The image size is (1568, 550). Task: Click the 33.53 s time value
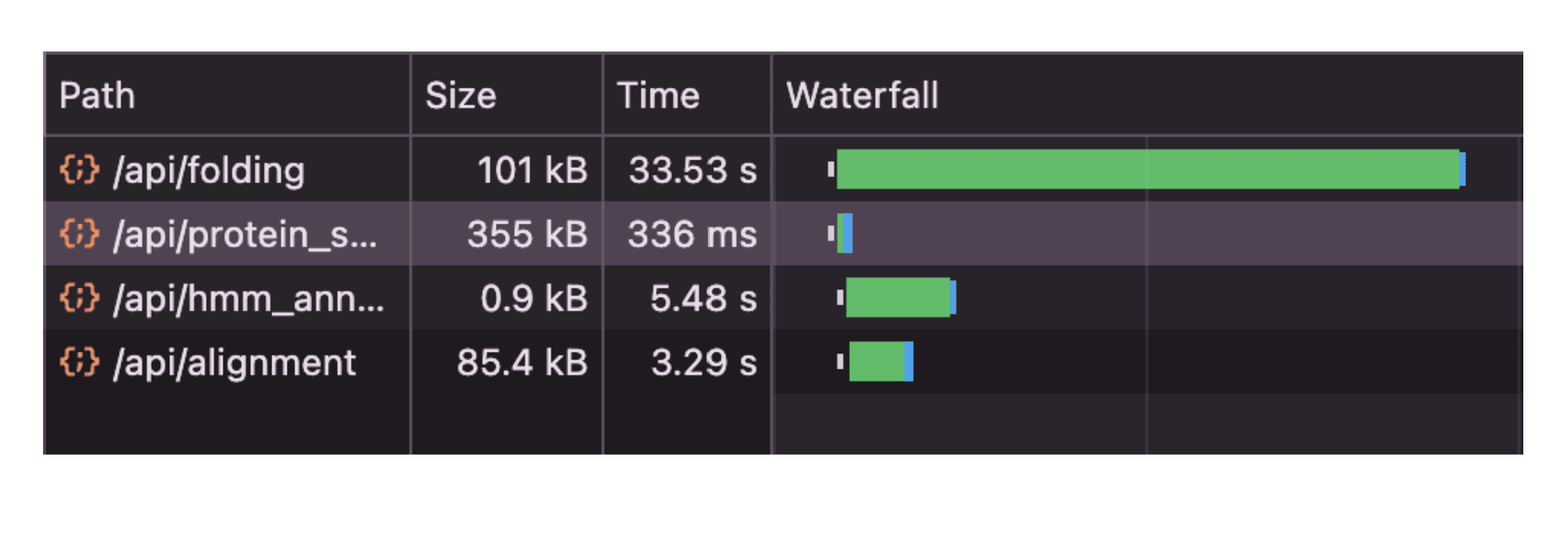(694, 170)
